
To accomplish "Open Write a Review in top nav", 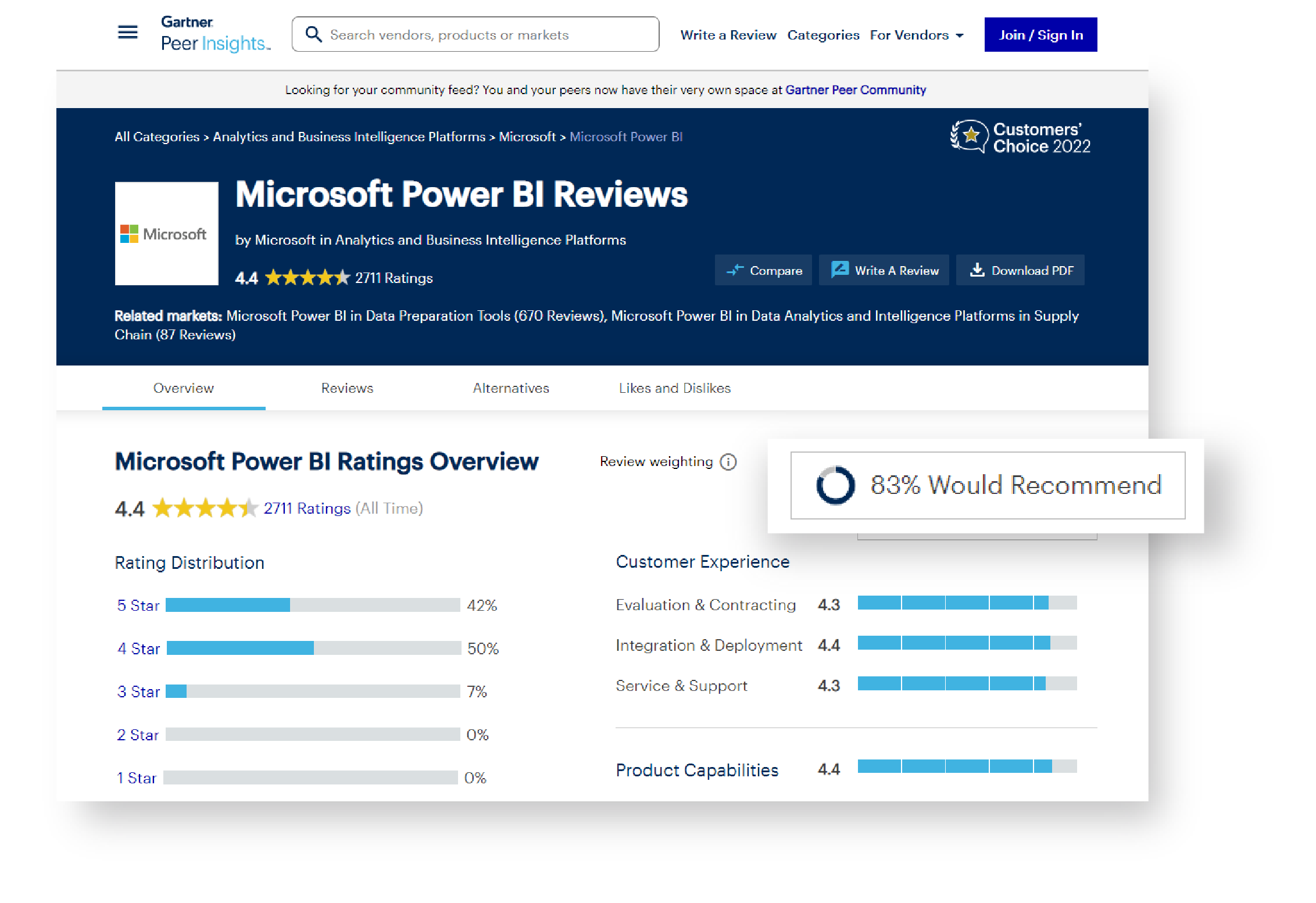I will 728,35.
